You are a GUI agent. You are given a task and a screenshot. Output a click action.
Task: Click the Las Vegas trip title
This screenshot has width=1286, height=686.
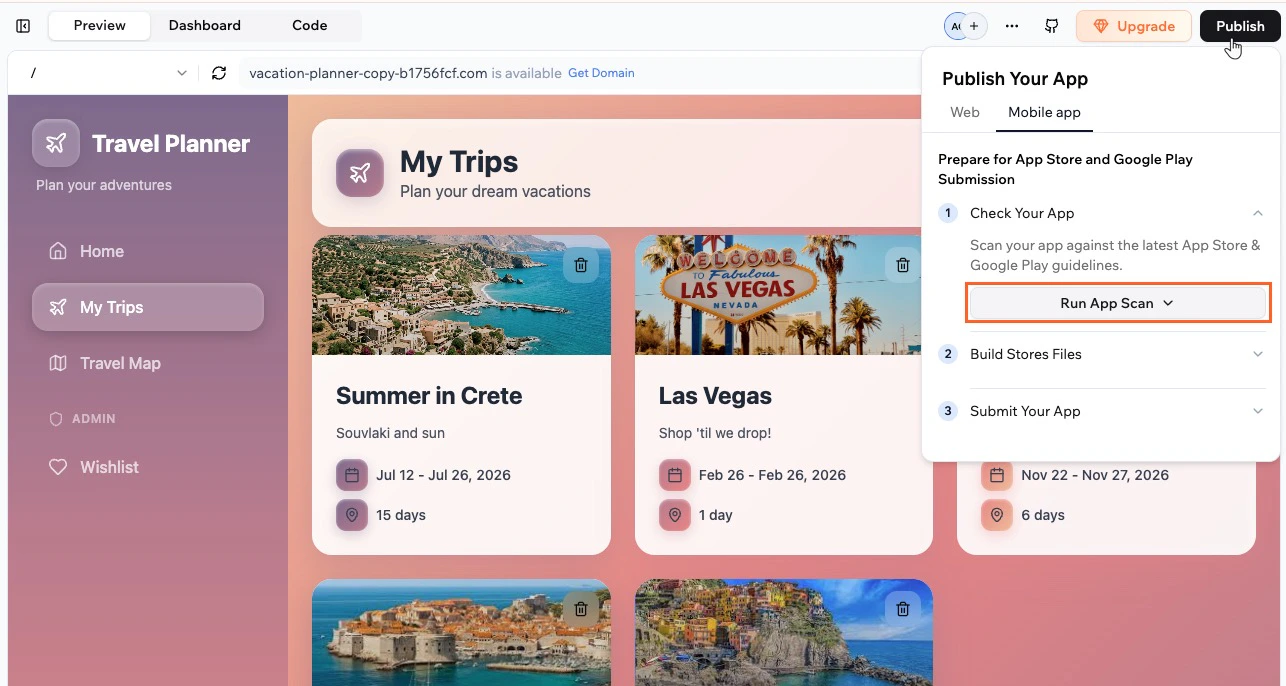[x=715, y=396]
